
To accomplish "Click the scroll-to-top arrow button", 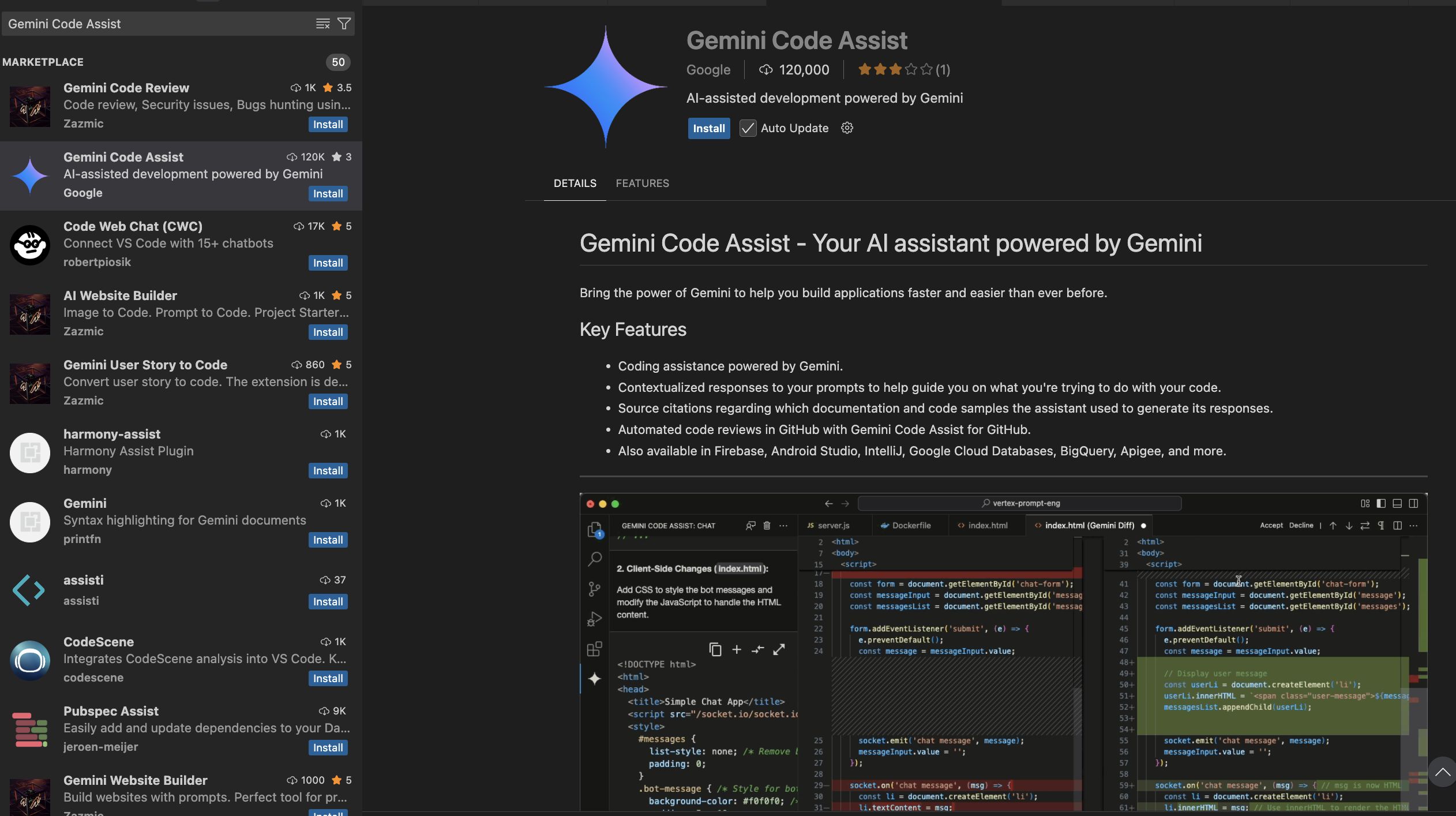I will tap(1442, 772).
